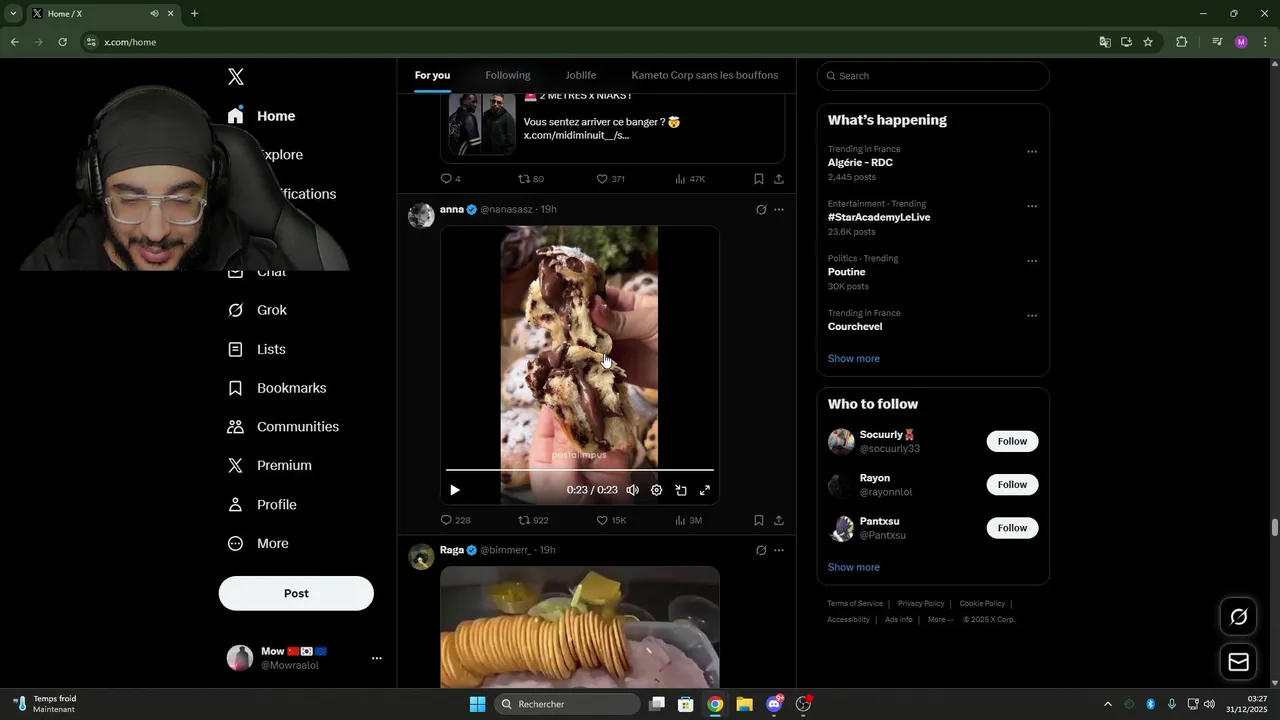Reload the page in Chrome
Screen dimensions: 1280x720
pyautogui.click(x=62, y=42)
